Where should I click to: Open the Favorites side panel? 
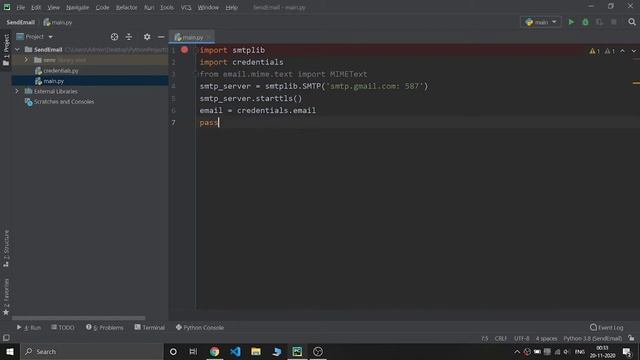click(6, 297)
